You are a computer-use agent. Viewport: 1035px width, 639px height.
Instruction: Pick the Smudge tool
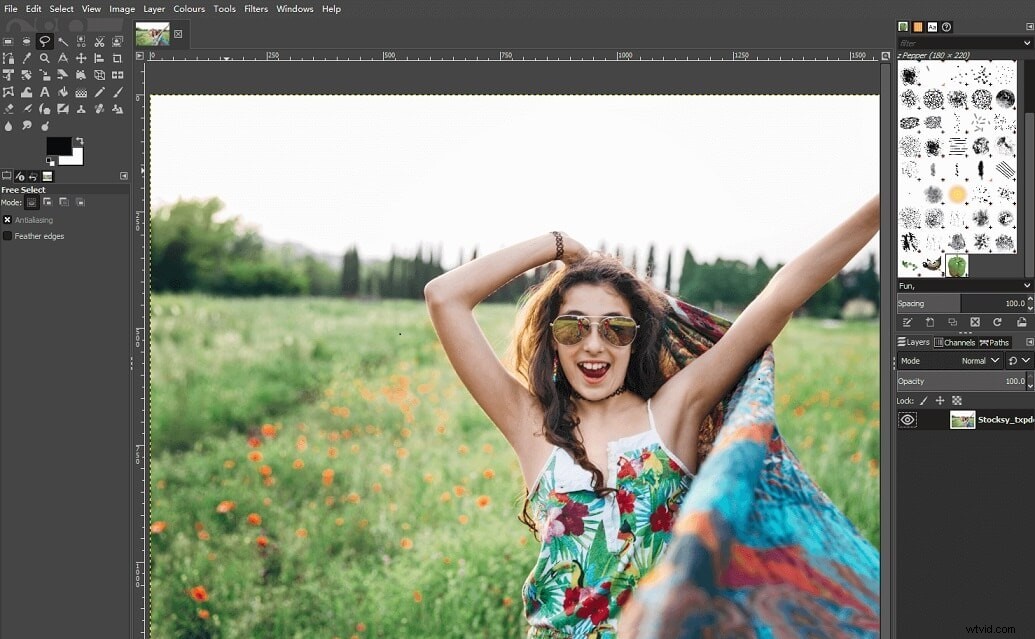tap(27, 124)
